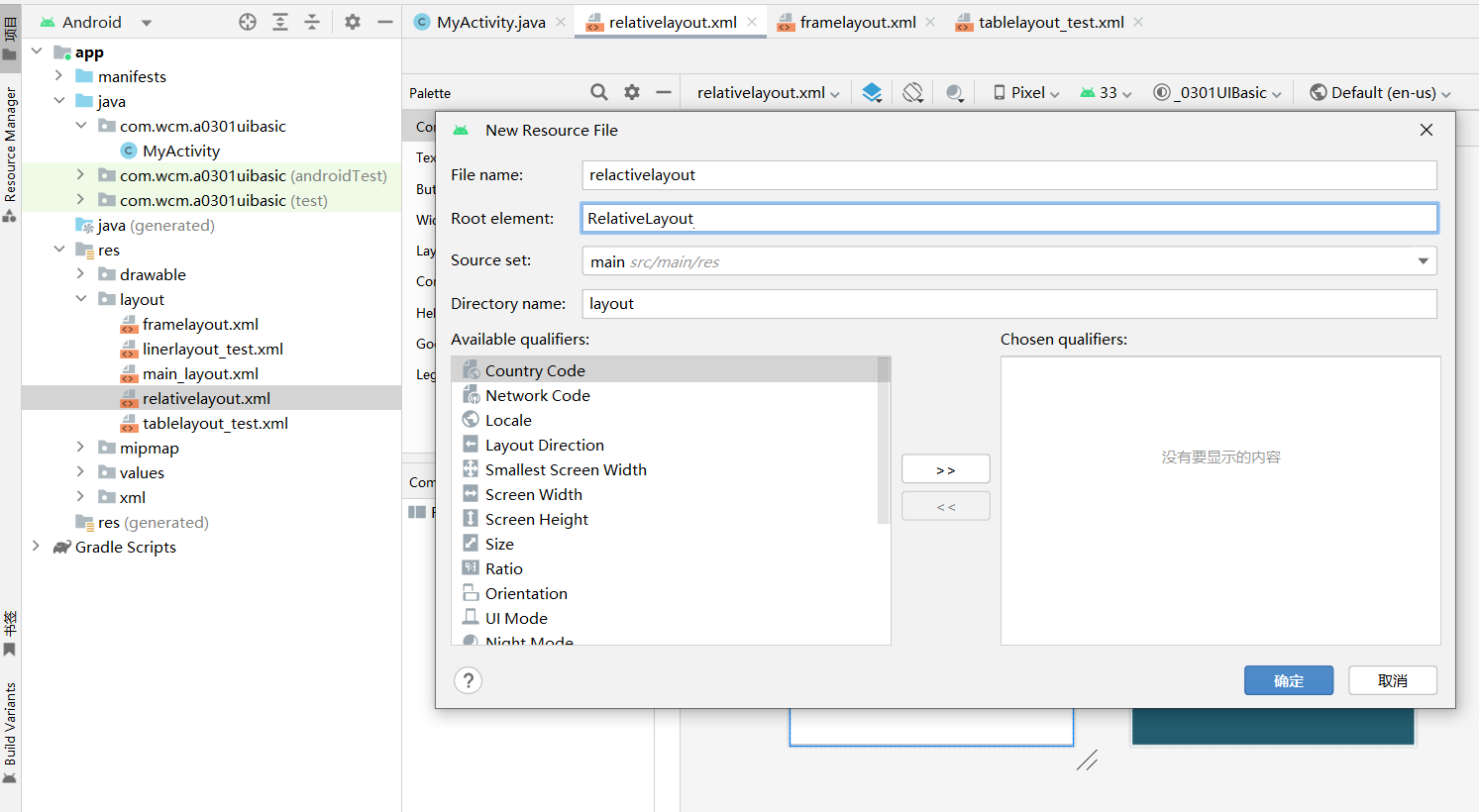This screenshot has height=812, width=1479.
Task: Hide the project panel with minus icon
Action: (x=385, y=22)
